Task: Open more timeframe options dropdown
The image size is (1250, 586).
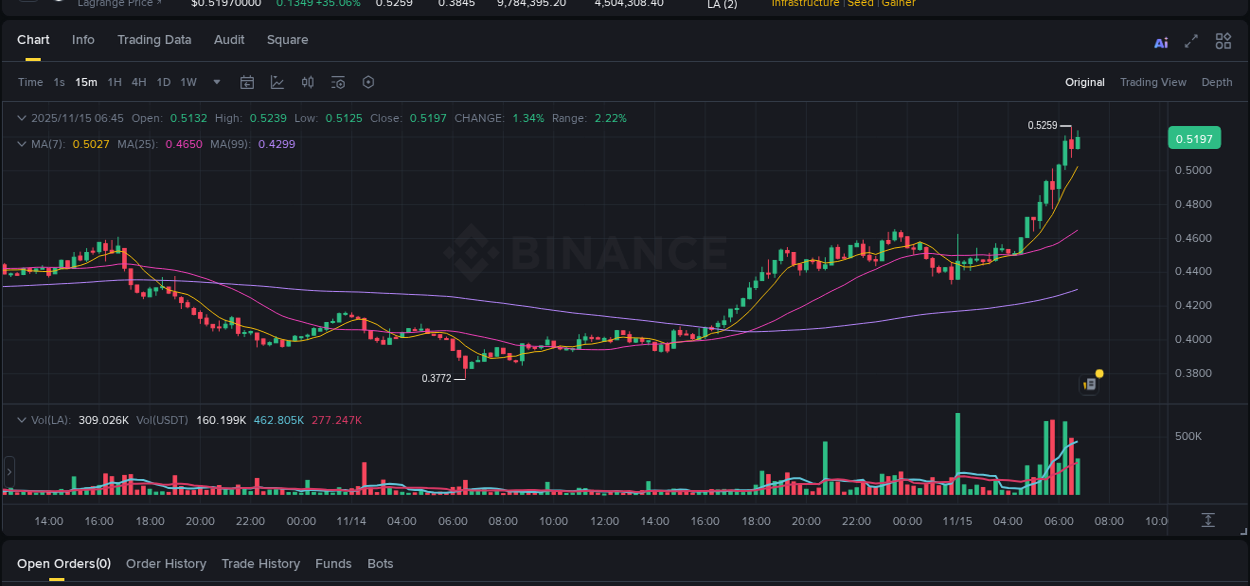Action: pos(216,82)
